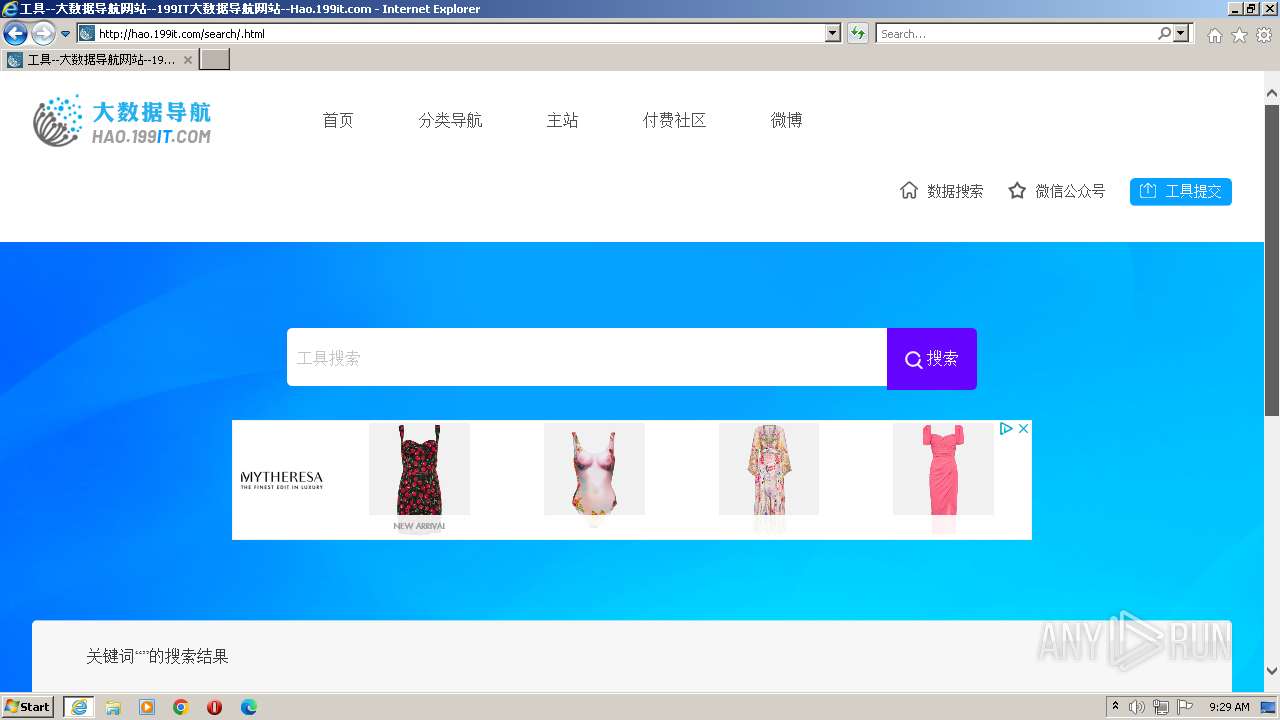This screenshot has width=1280, height=720.
Task: Open the File Explorer taskbar icon
Action: coord(113,707)
